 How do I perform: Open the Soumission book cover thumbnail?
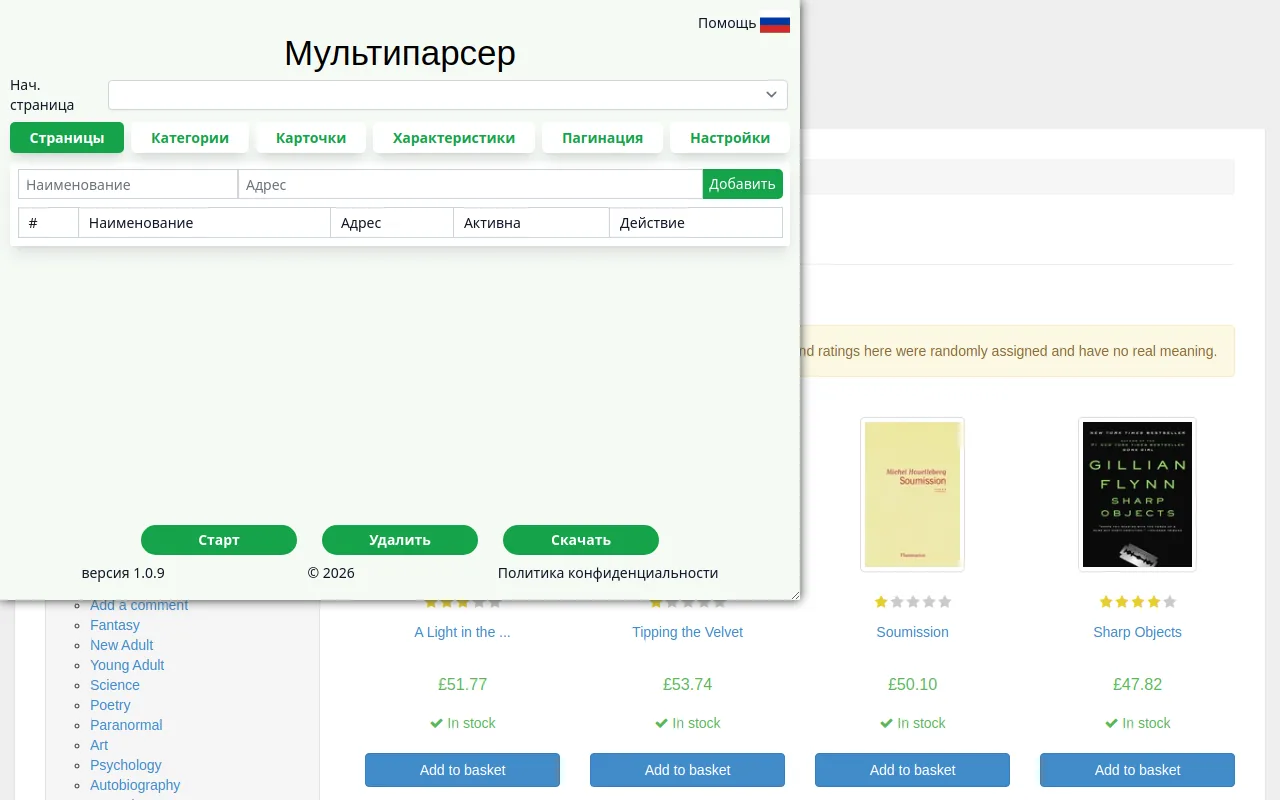912,494
